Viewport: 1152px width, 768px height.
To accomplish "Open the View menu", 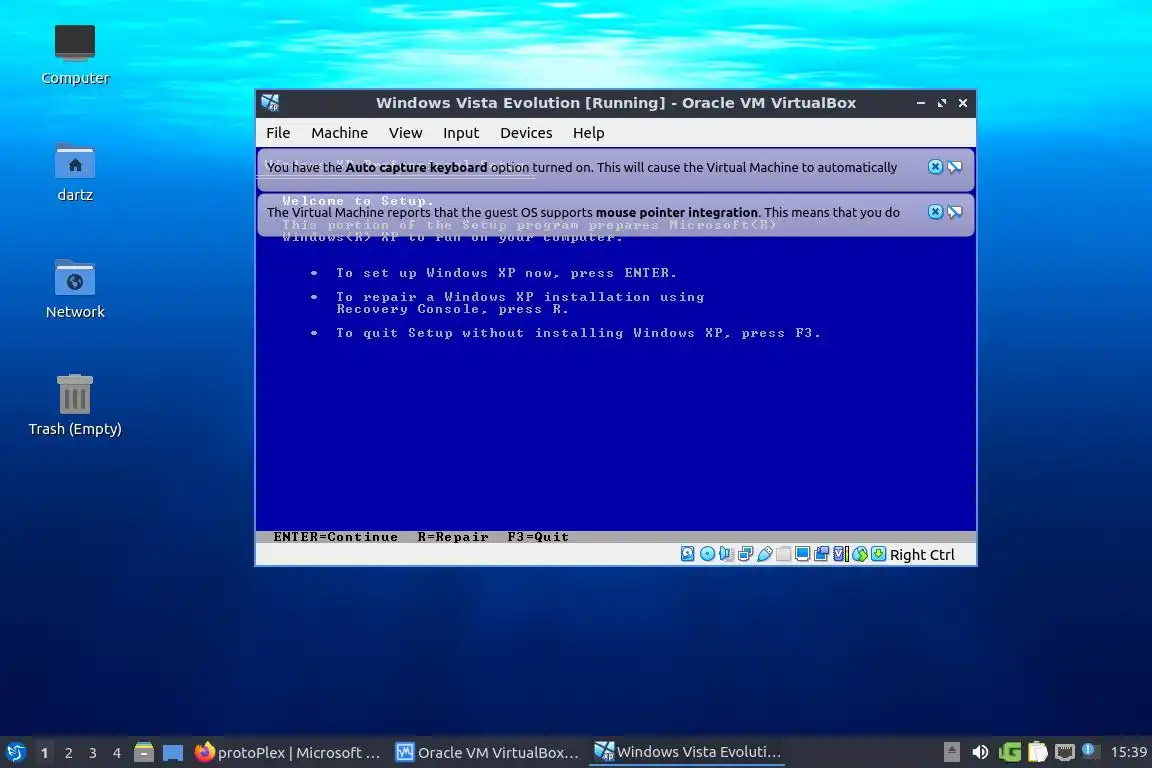I will pyautogui.click(x=406, y=133).
